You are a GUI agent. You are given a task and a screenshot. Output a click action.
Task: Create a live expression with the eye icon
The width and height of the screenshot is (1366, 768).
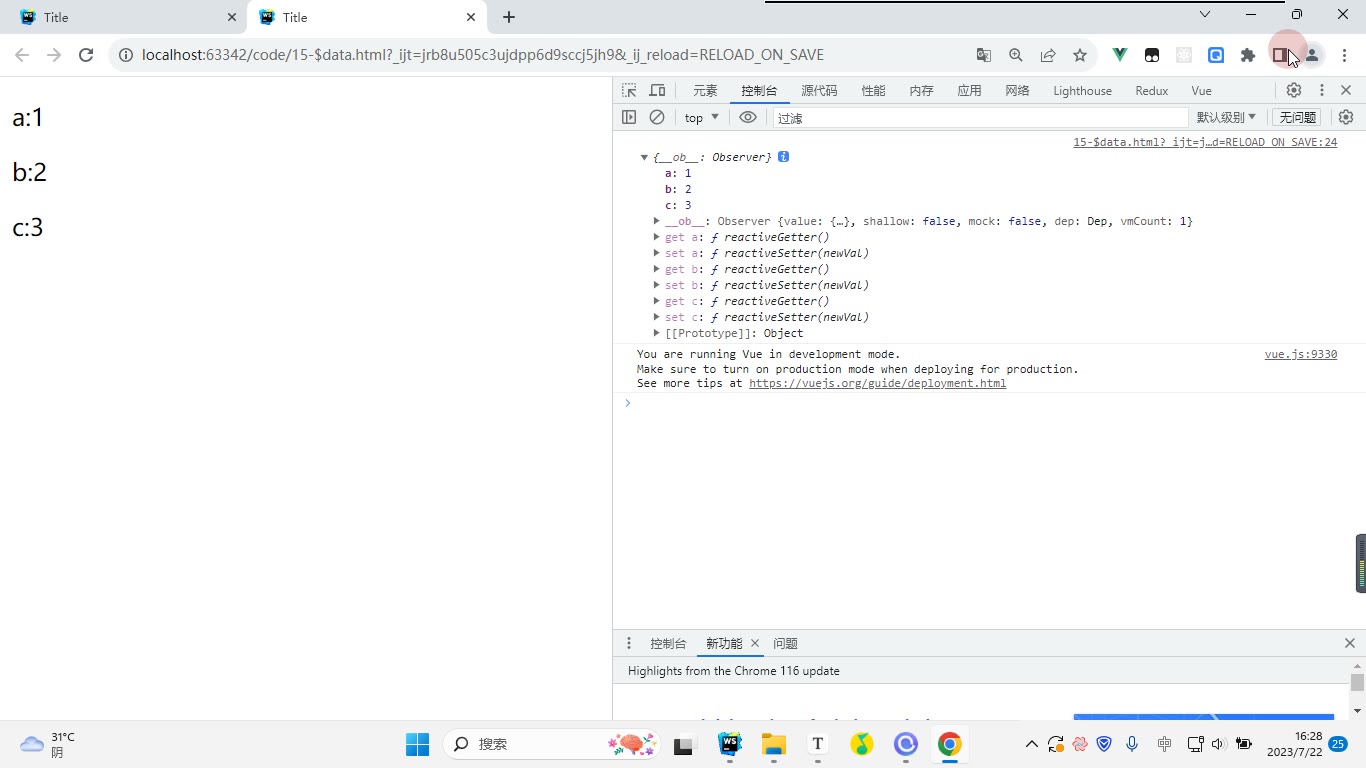(748, 117)
